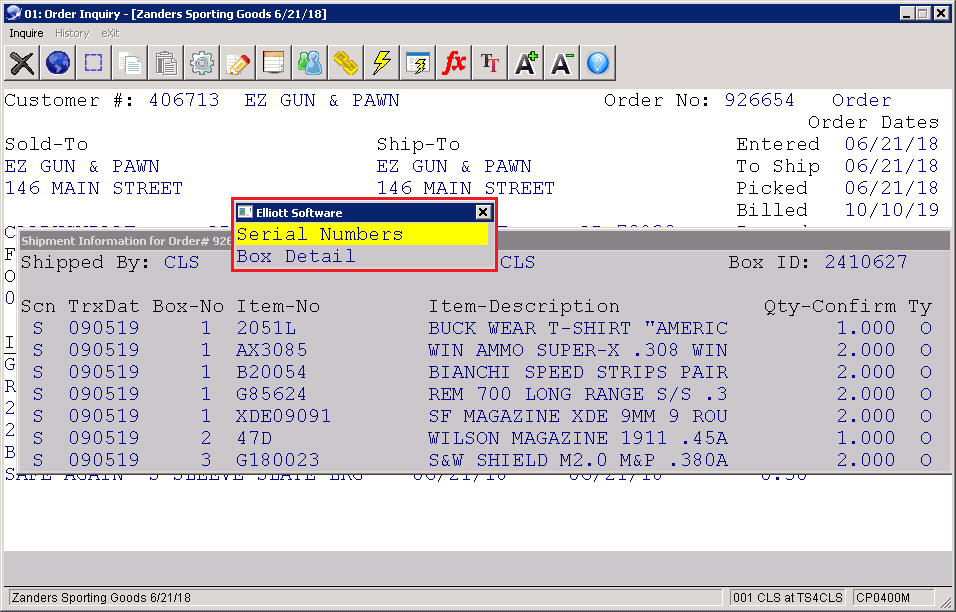Activate the dotted-square select area tool
The height and width of the screenshot is (612, 956).
[x=94, y=63]
